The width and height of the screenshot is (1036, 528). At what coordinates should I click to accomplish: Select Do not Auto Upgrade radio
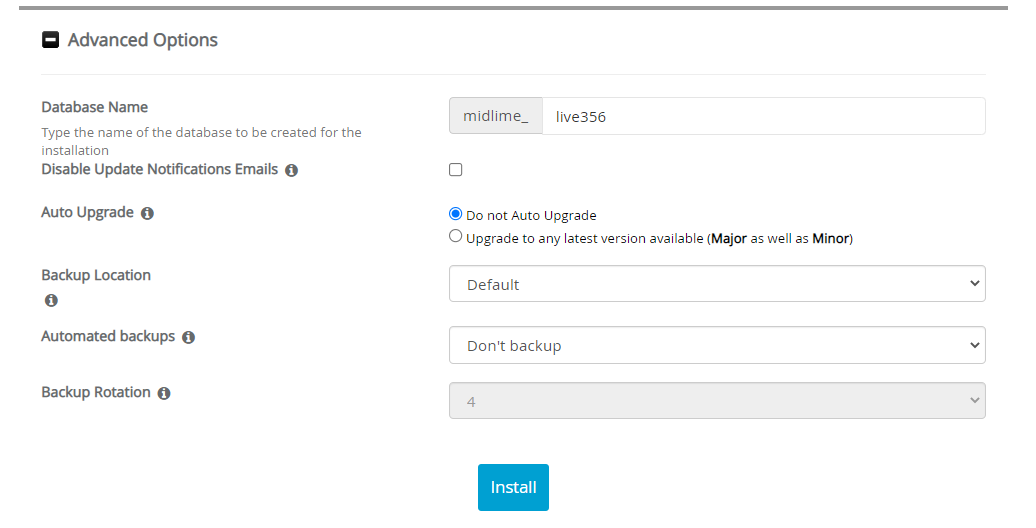click(455, 214)
